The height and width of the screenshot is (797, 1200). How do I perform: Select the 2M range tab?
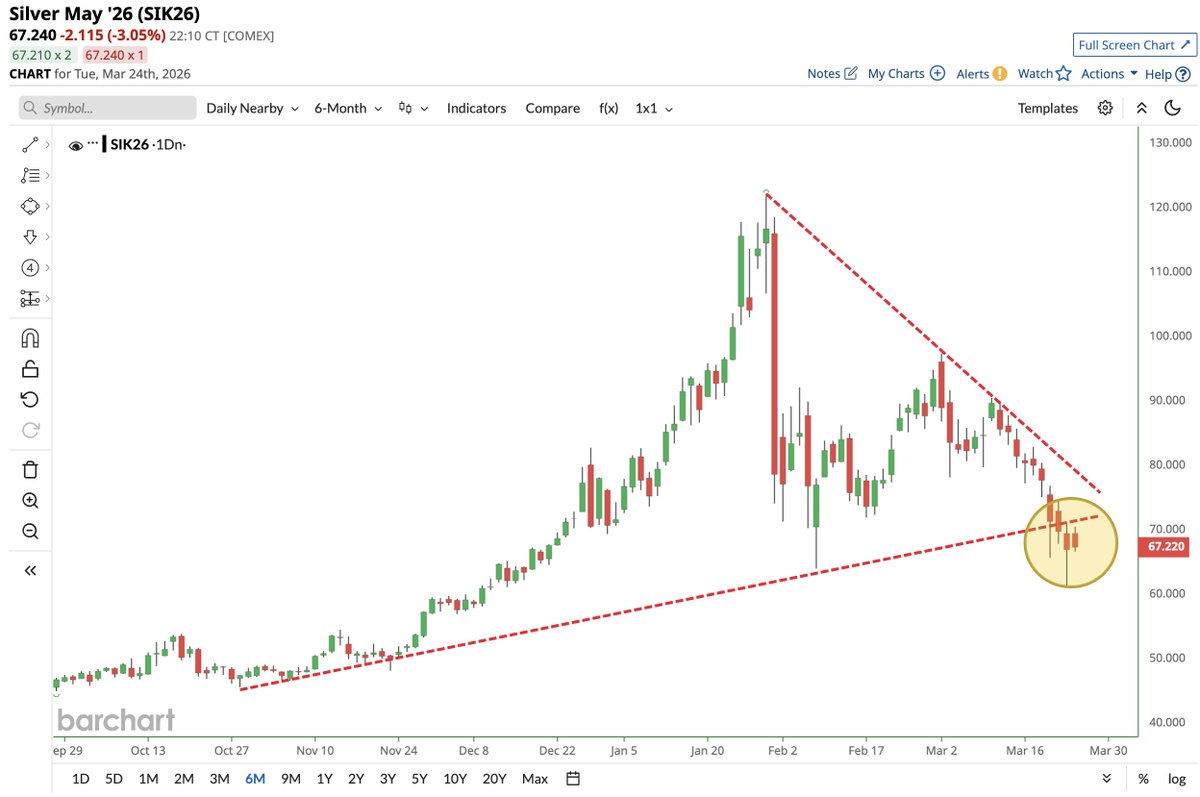pos(184,779)
